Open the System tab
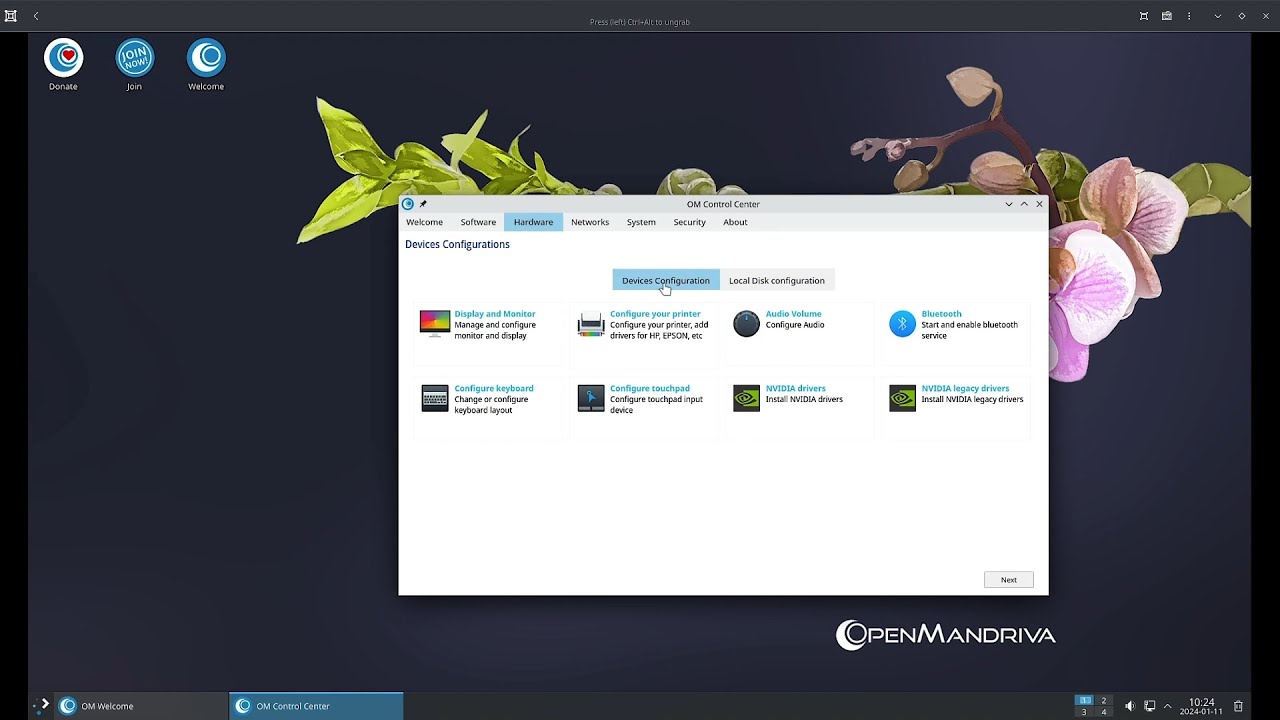 641,222
